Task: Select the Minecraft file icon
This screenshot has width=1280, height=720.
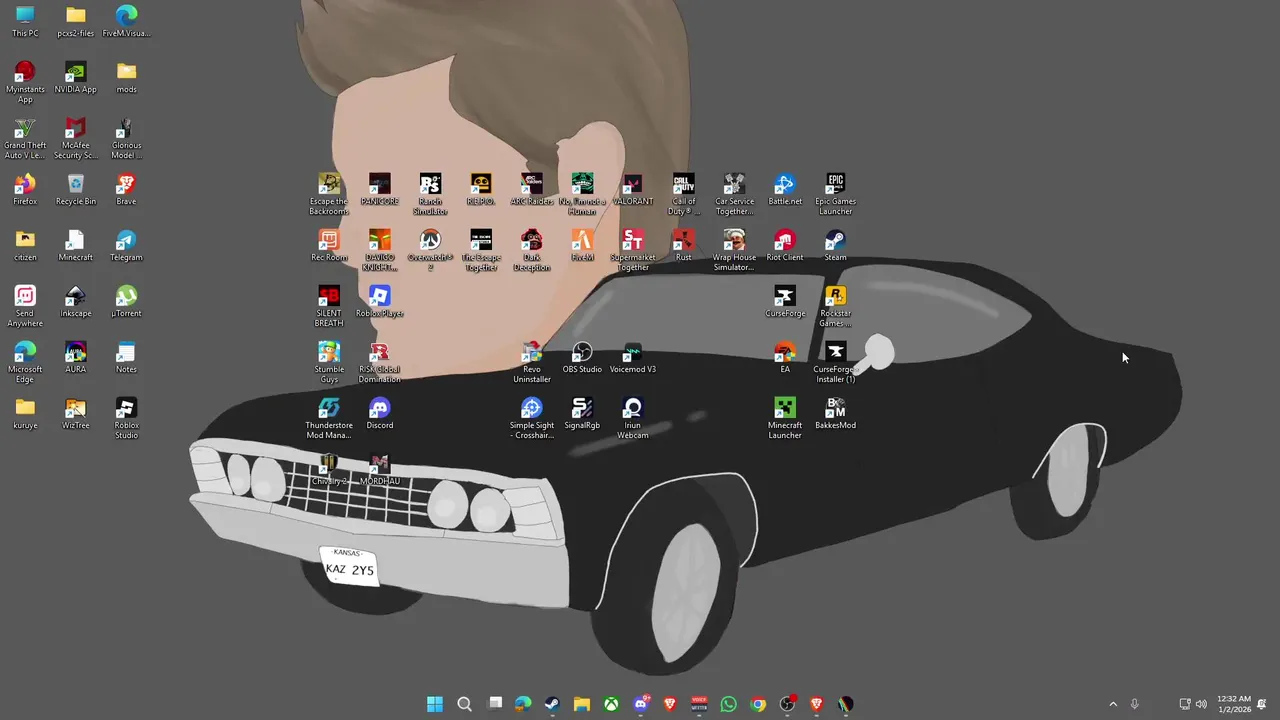Action: coord(76,245)
